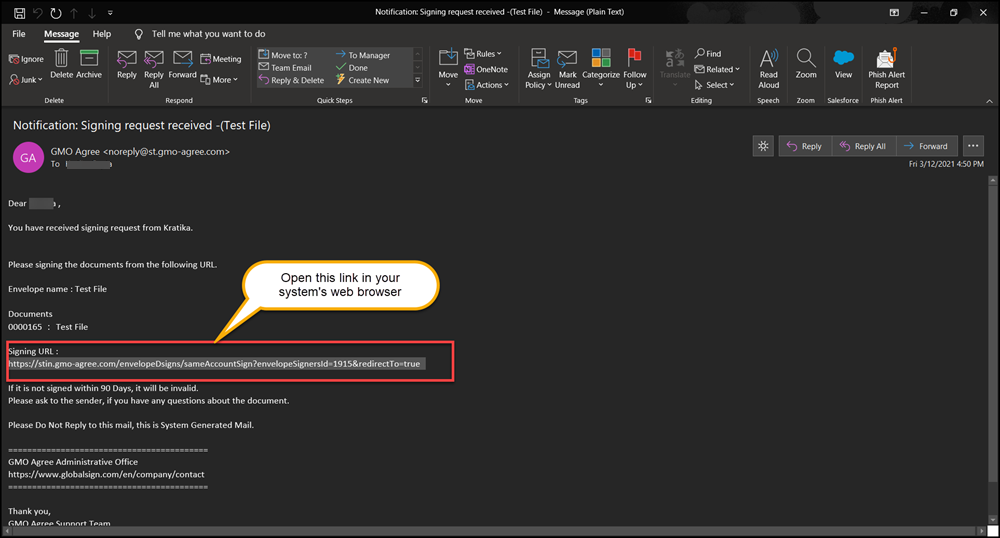This screenshot has height=538, width=1000.
Task: Select the Team Email quick step
Action: [x=285, y=68]
